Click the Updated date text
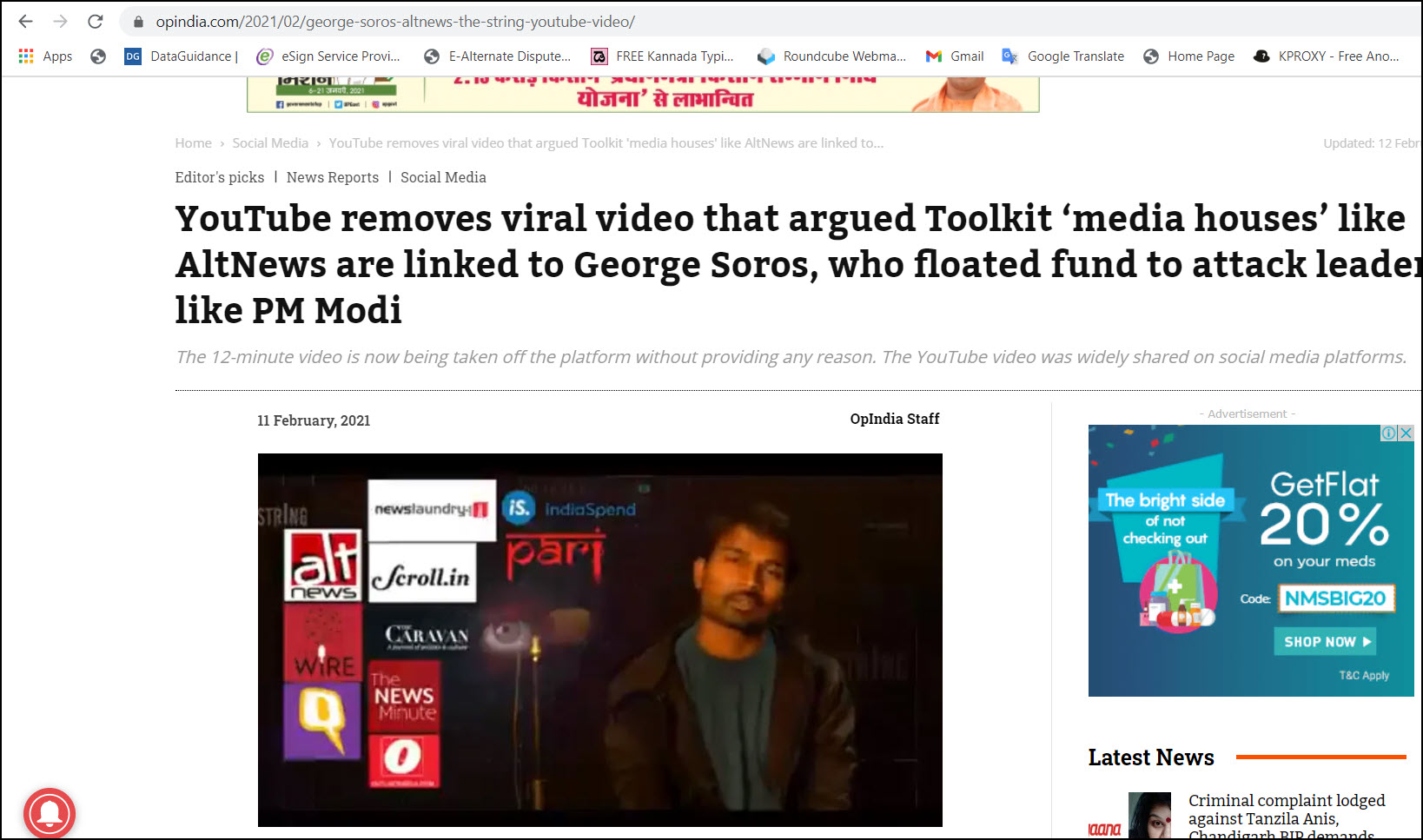This screenshot has width=1423, height=840. click(x=1372, y=143)
